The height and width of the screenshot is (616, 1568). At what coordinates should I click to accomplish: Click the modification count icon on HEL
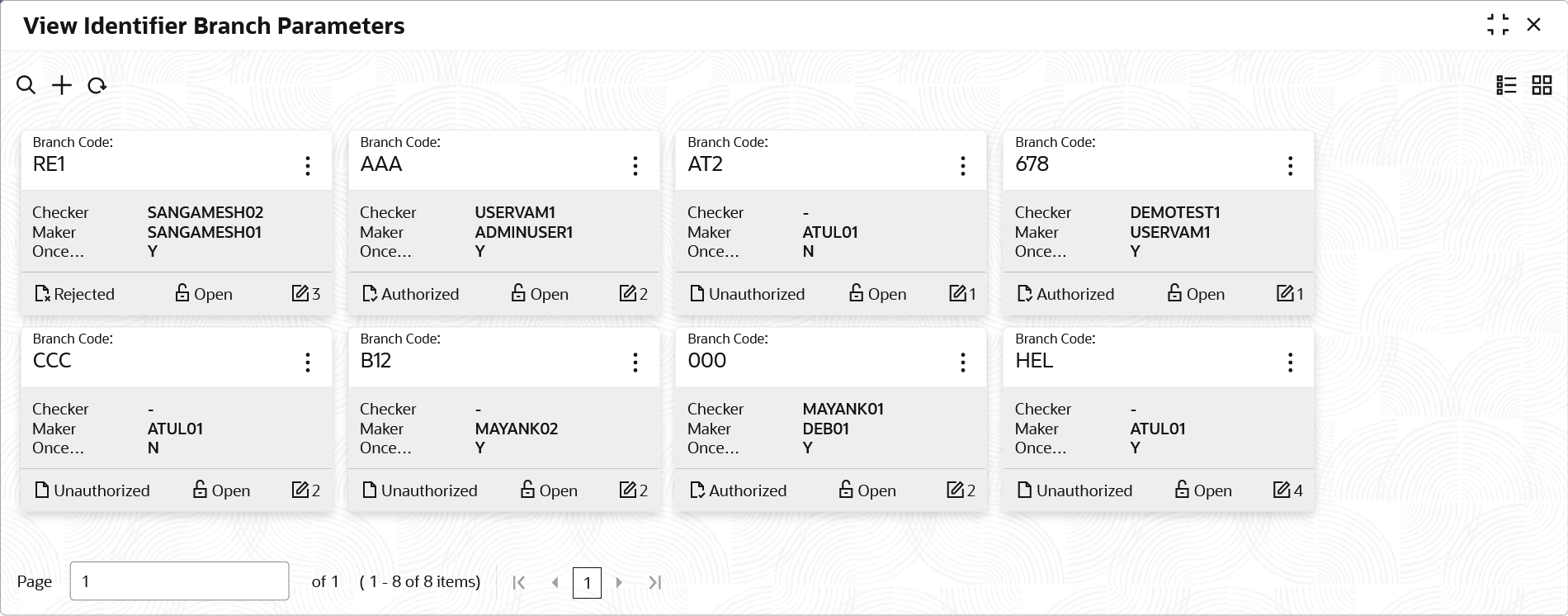(x=1282, y=490)
